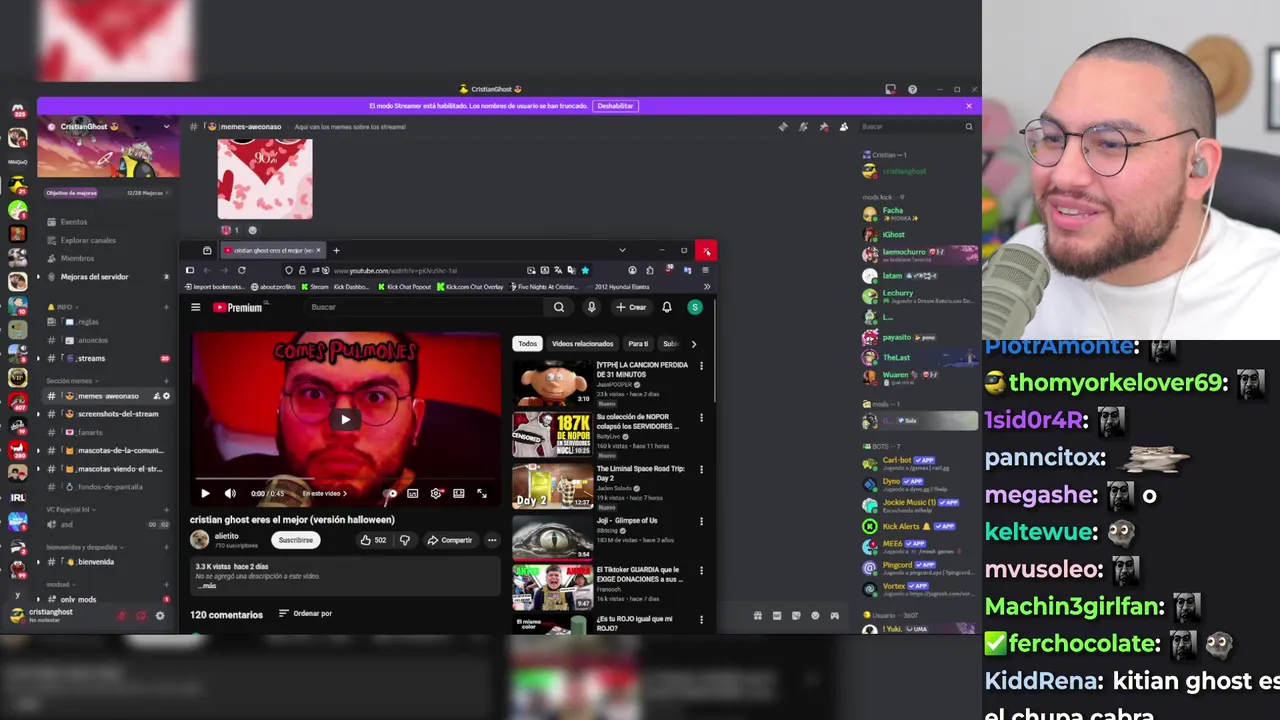Viewport: 1280px width, 720px height.
Task: Play the video with the center play button
Action: [x=345, y=419]
